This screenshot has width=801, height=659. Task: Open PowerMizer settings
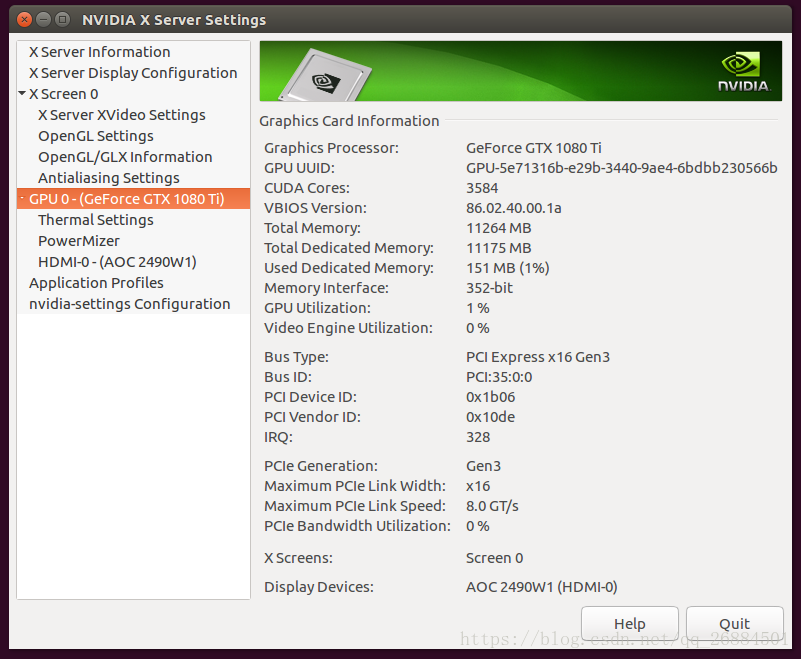point(79,241)
